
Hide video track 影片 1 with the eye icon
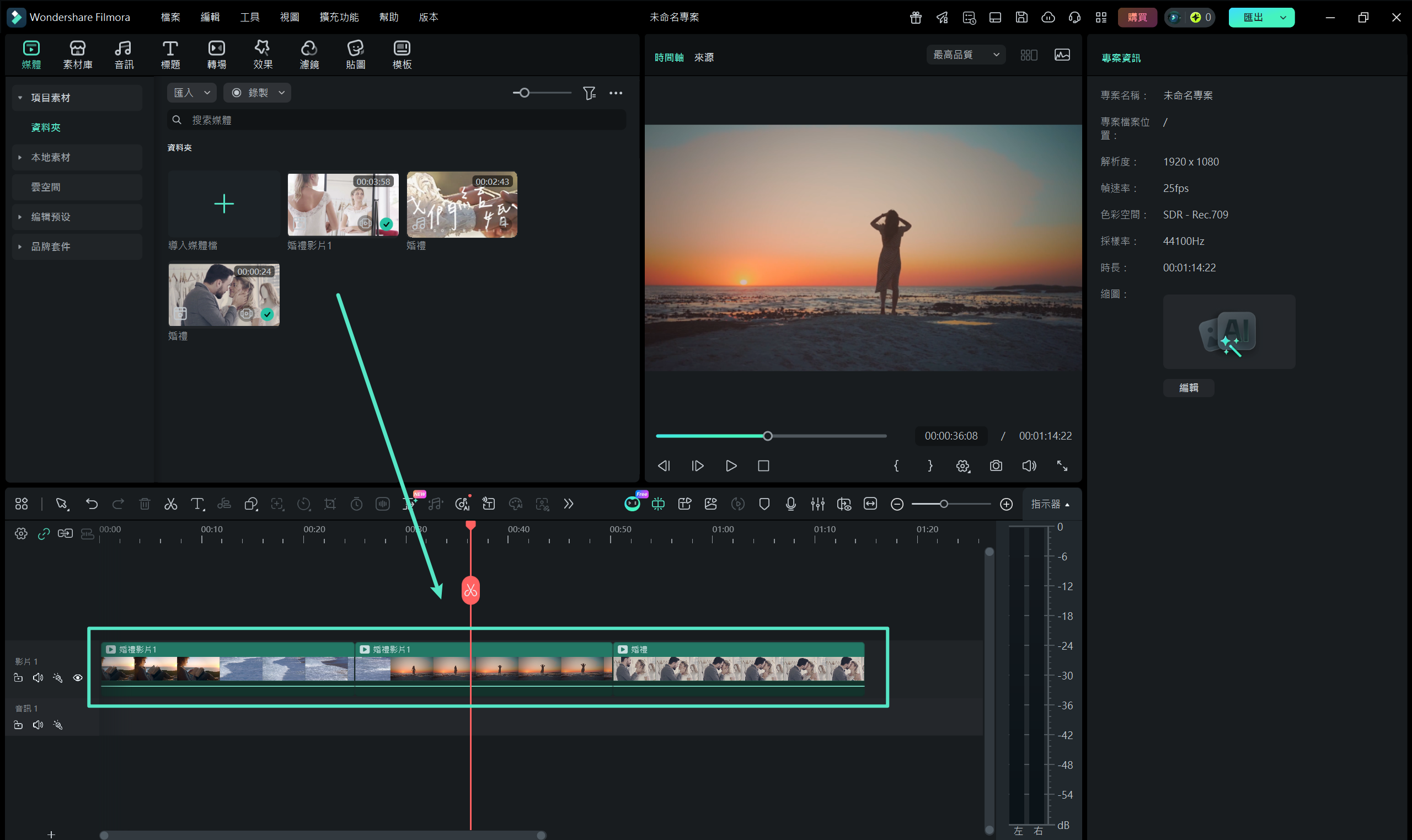tap(78, 677)
